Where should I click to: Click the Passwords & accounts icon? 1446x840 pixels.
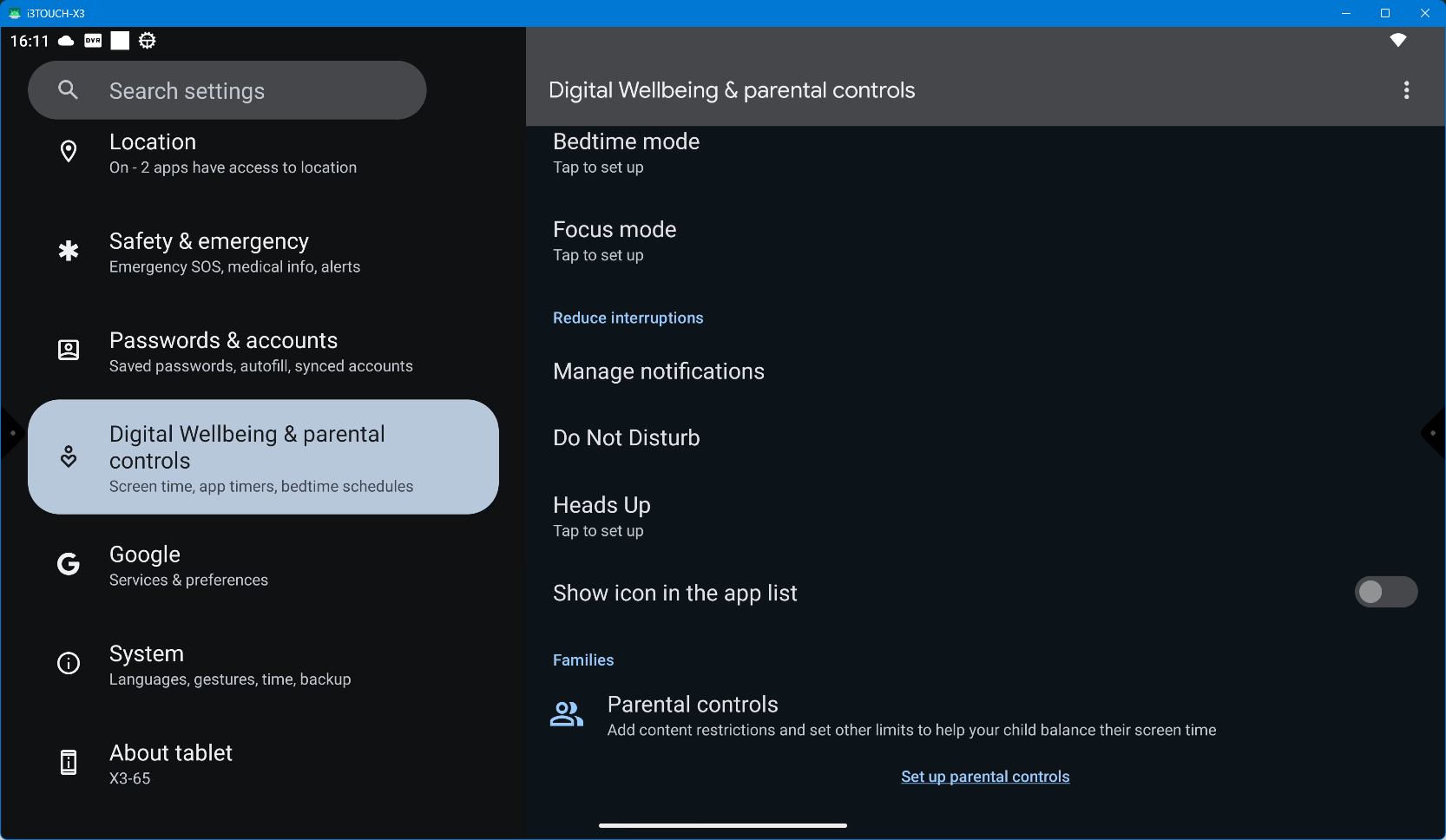coord(69,351)
